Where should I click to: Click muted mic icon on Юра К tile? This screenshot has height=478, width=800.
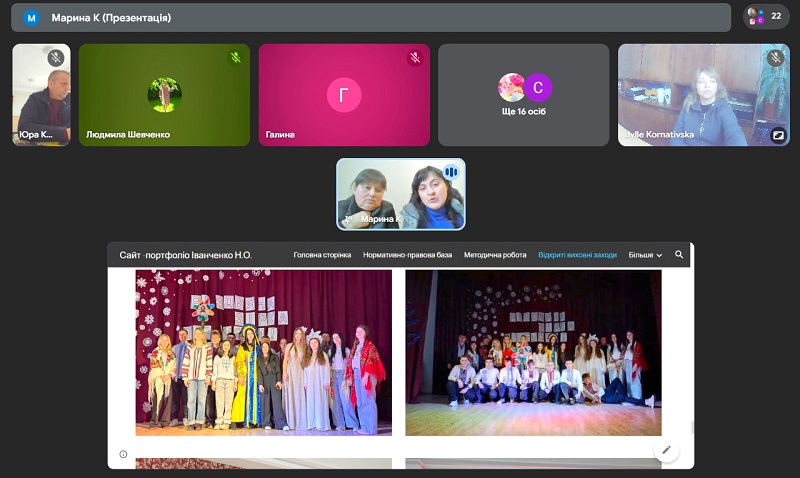tap(56, 58)
